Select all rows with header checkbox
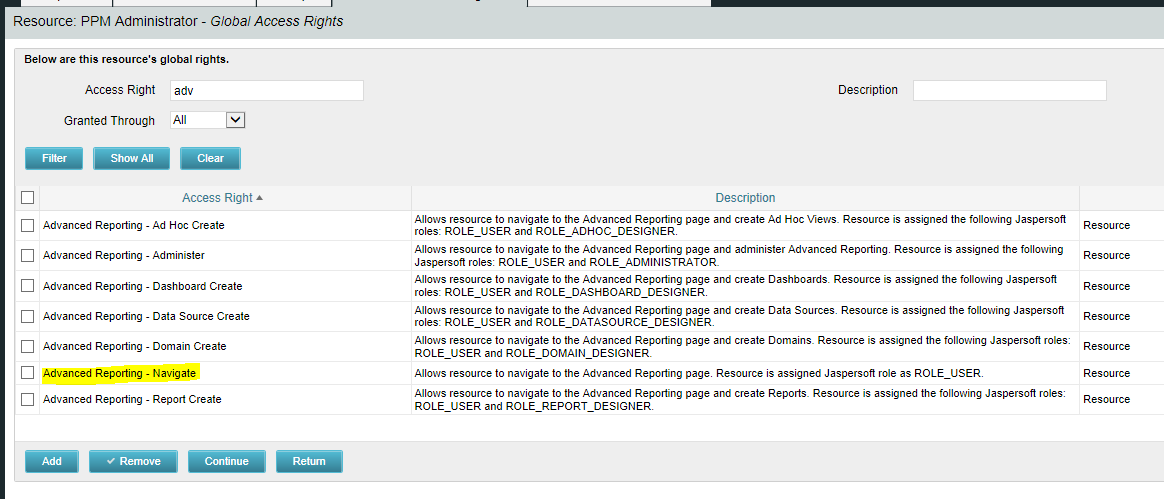Screen dimensions: 1164x499 pos(27,198)
